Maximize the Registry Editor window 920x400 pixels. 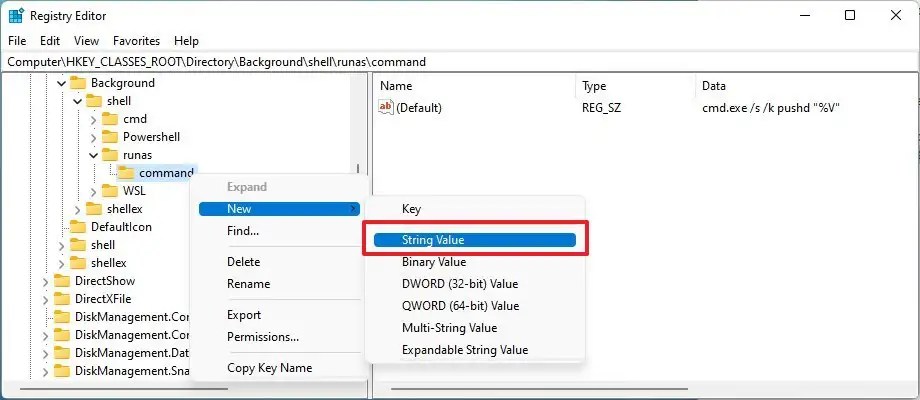pos(850,16)
